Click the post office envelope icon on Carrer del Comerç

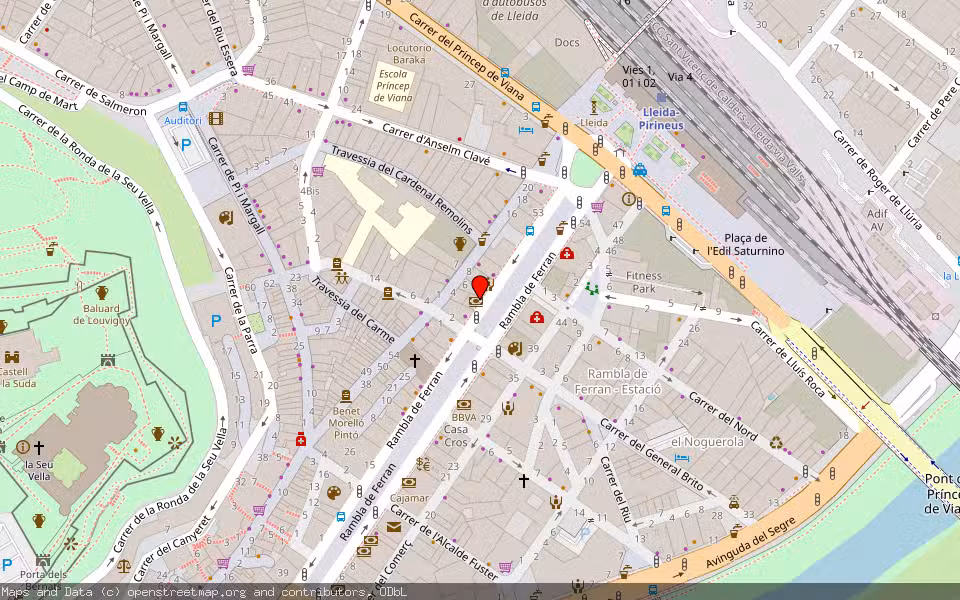(x=394, y=526)
